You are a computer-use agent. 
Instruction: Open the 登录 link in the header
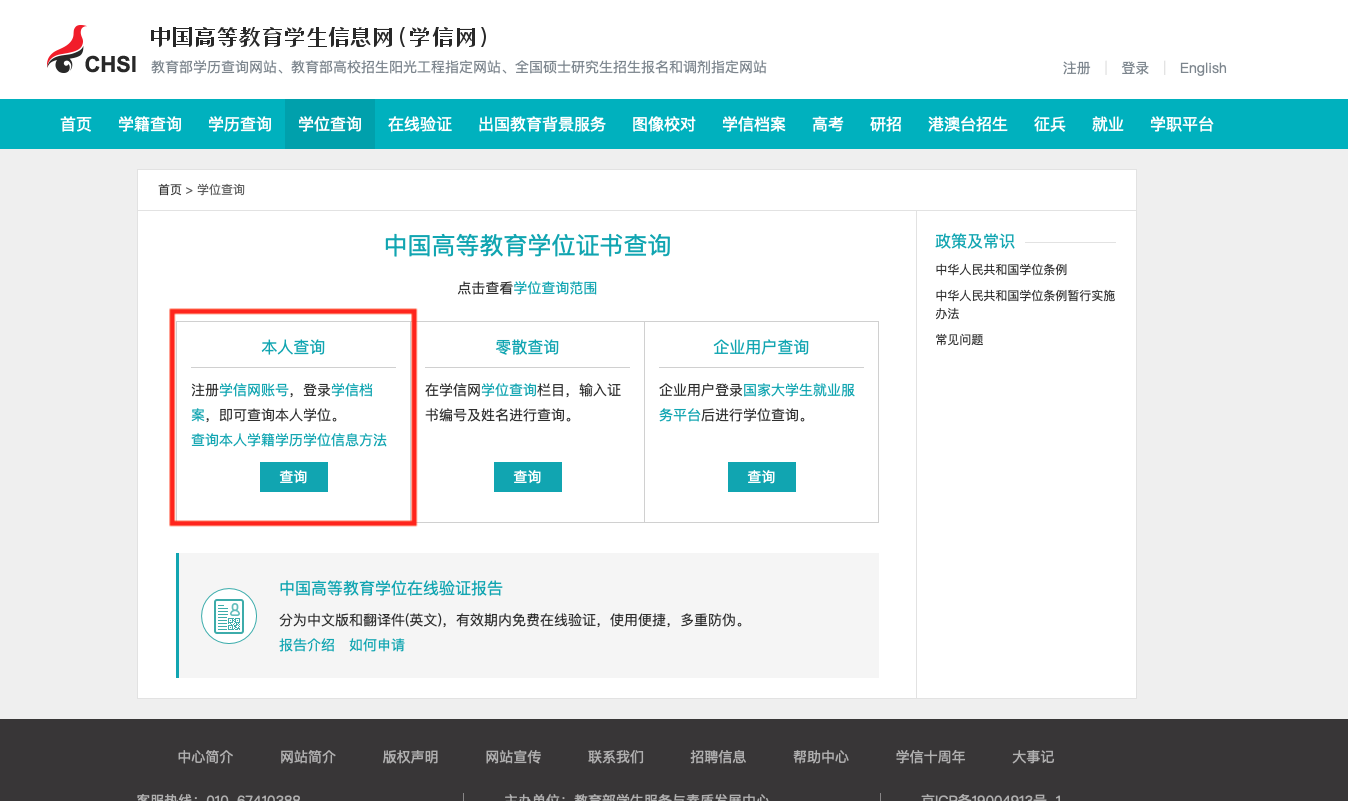(1135, 68)
